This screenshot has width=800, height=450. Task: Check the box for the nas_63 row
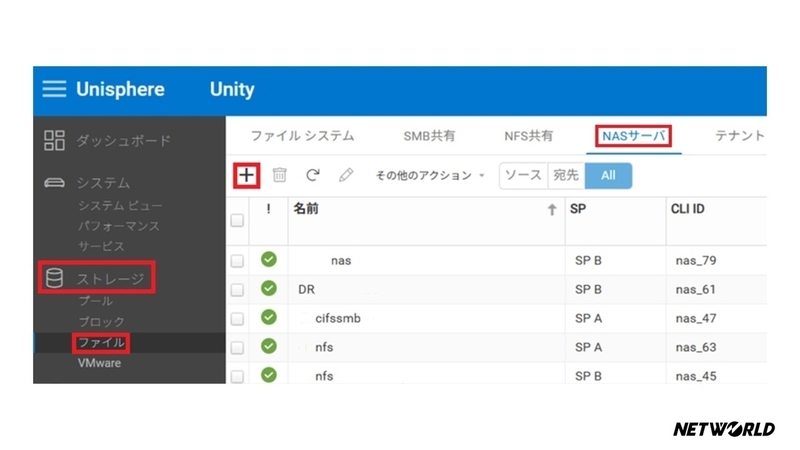click(x=237, y=347)
